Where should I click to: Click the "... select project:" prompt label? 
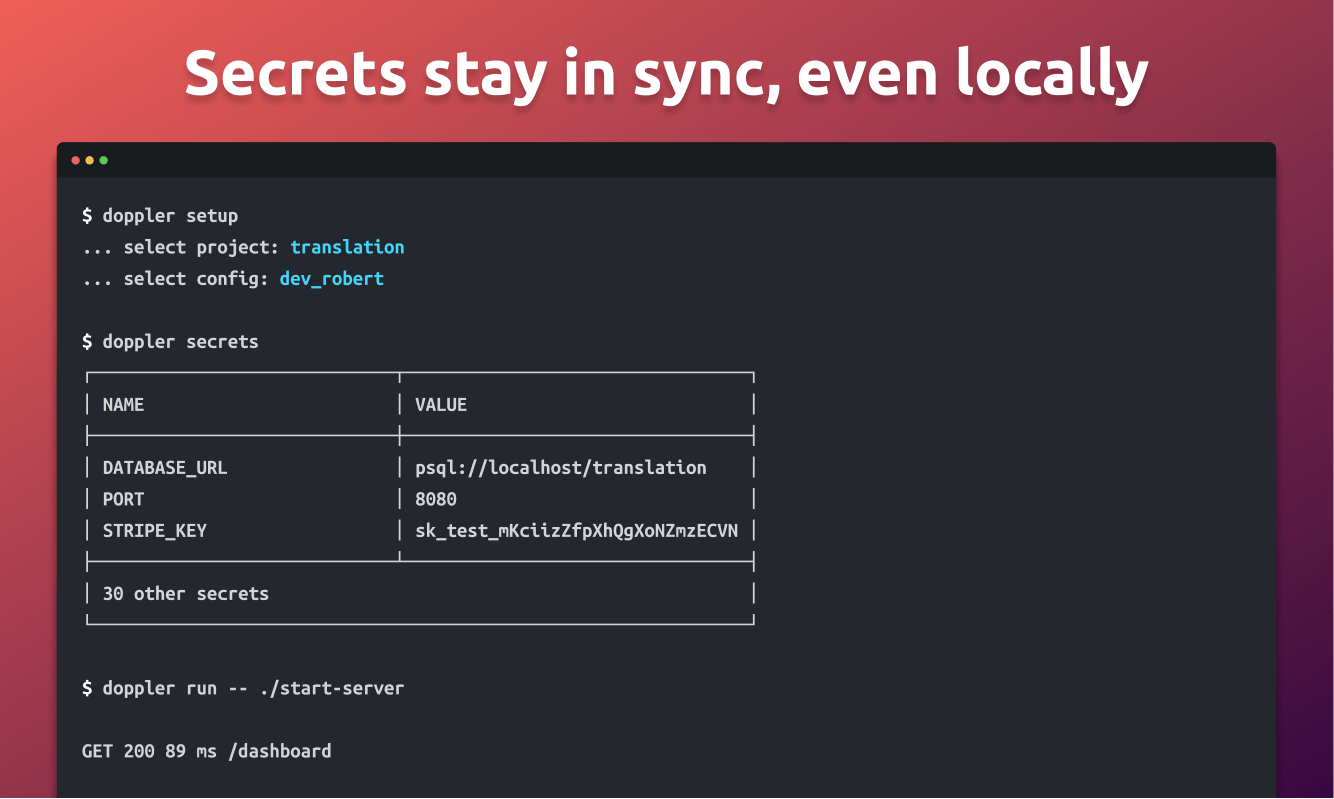(x=181, y=247)
